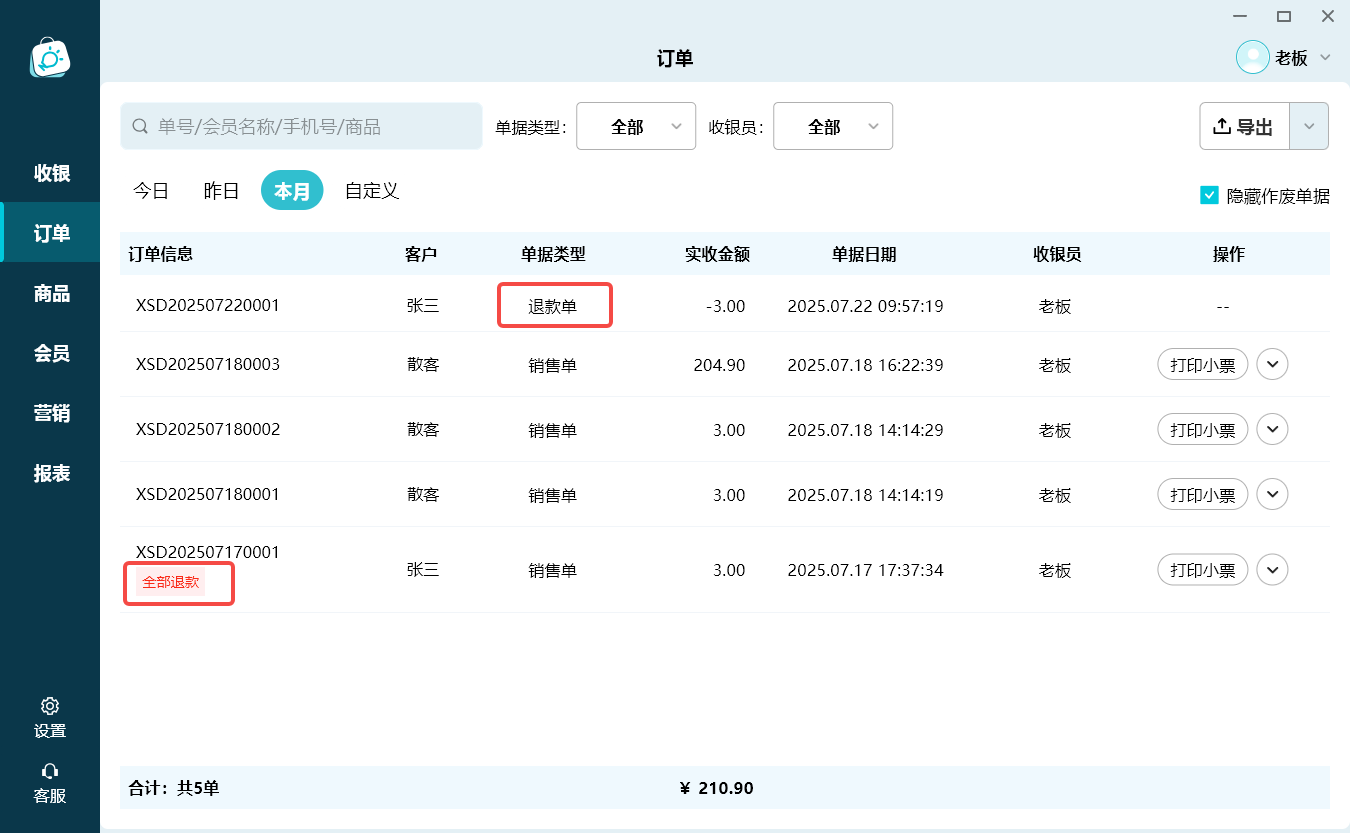Image resolution: width=1350 pixels, height=833 pixels.
Task: Click the 收银员 column header
Action: 1057,254
